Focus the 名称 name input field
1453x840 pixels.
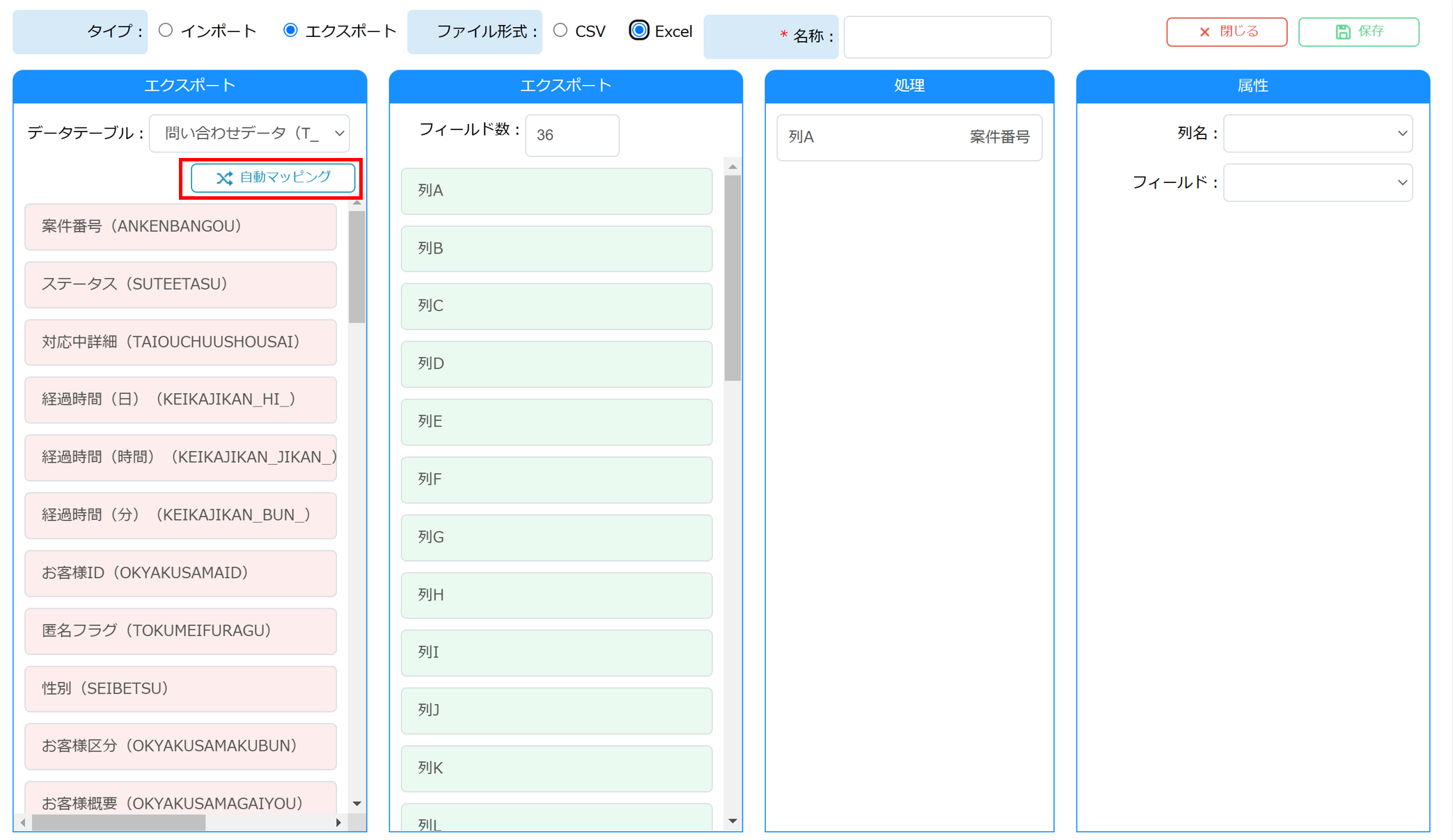tap(947, 37)
